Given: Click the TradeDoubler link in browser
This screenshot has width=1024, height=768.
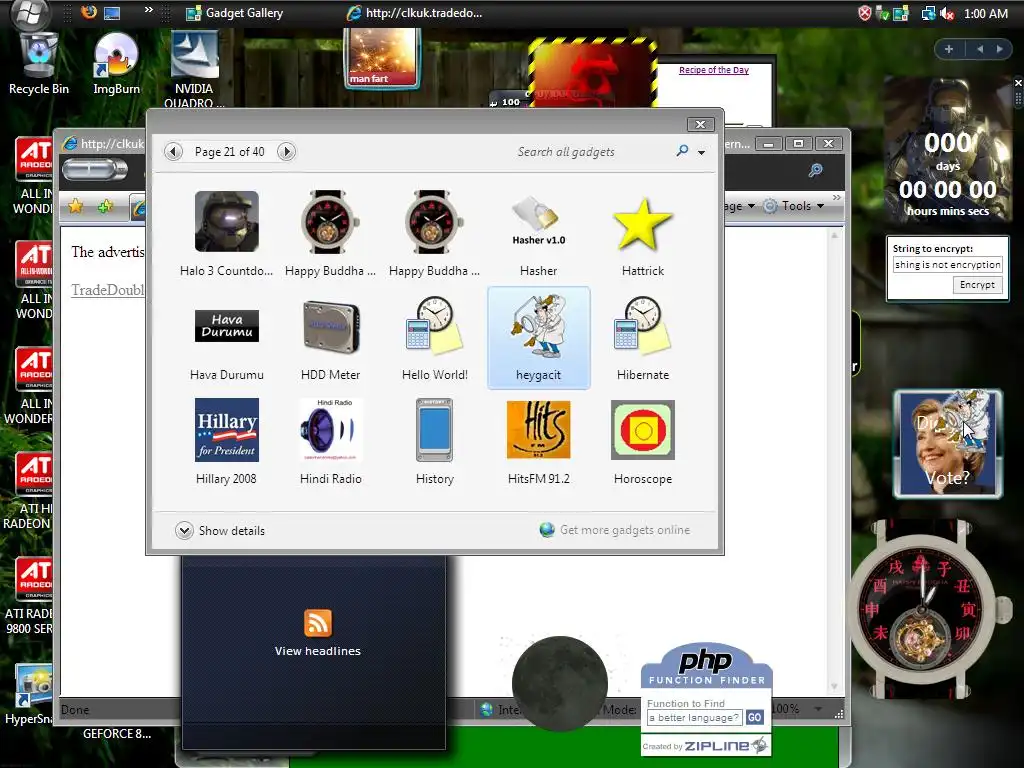Looking at the screenshot, I should tap(108, 290).
